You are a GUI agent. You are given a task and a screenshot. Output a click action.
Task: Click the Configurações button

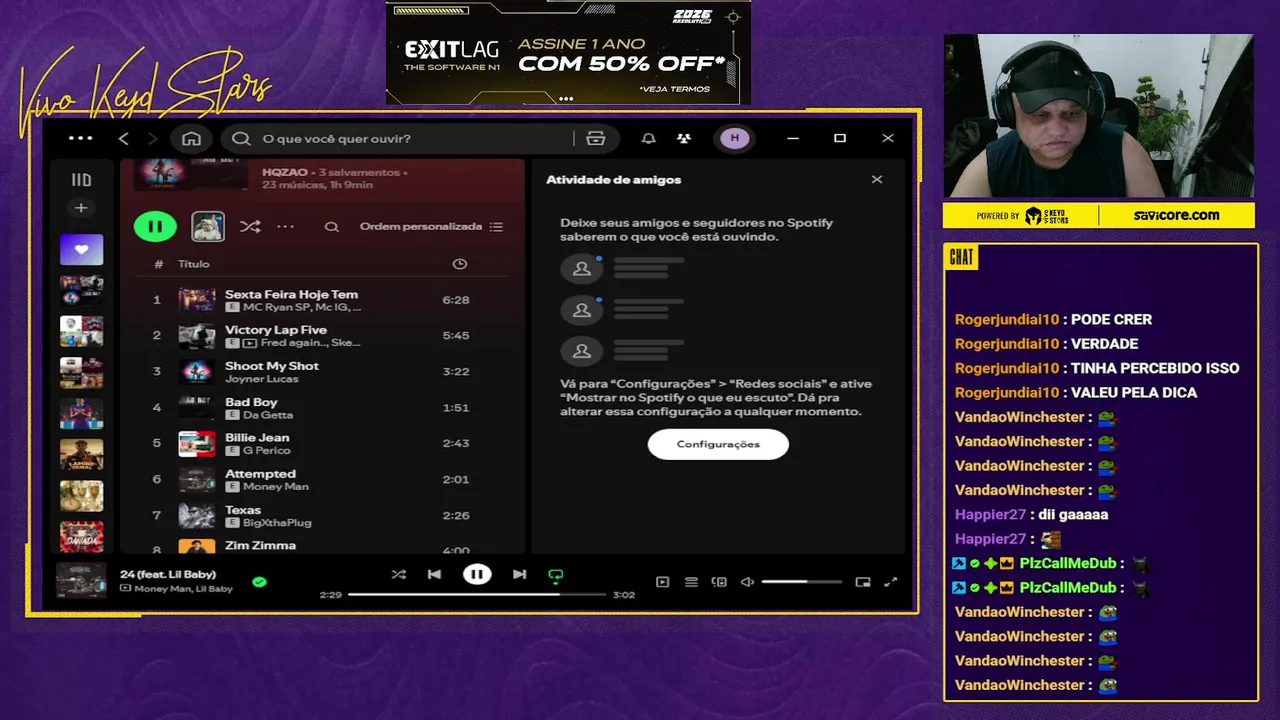pos(718,444)
